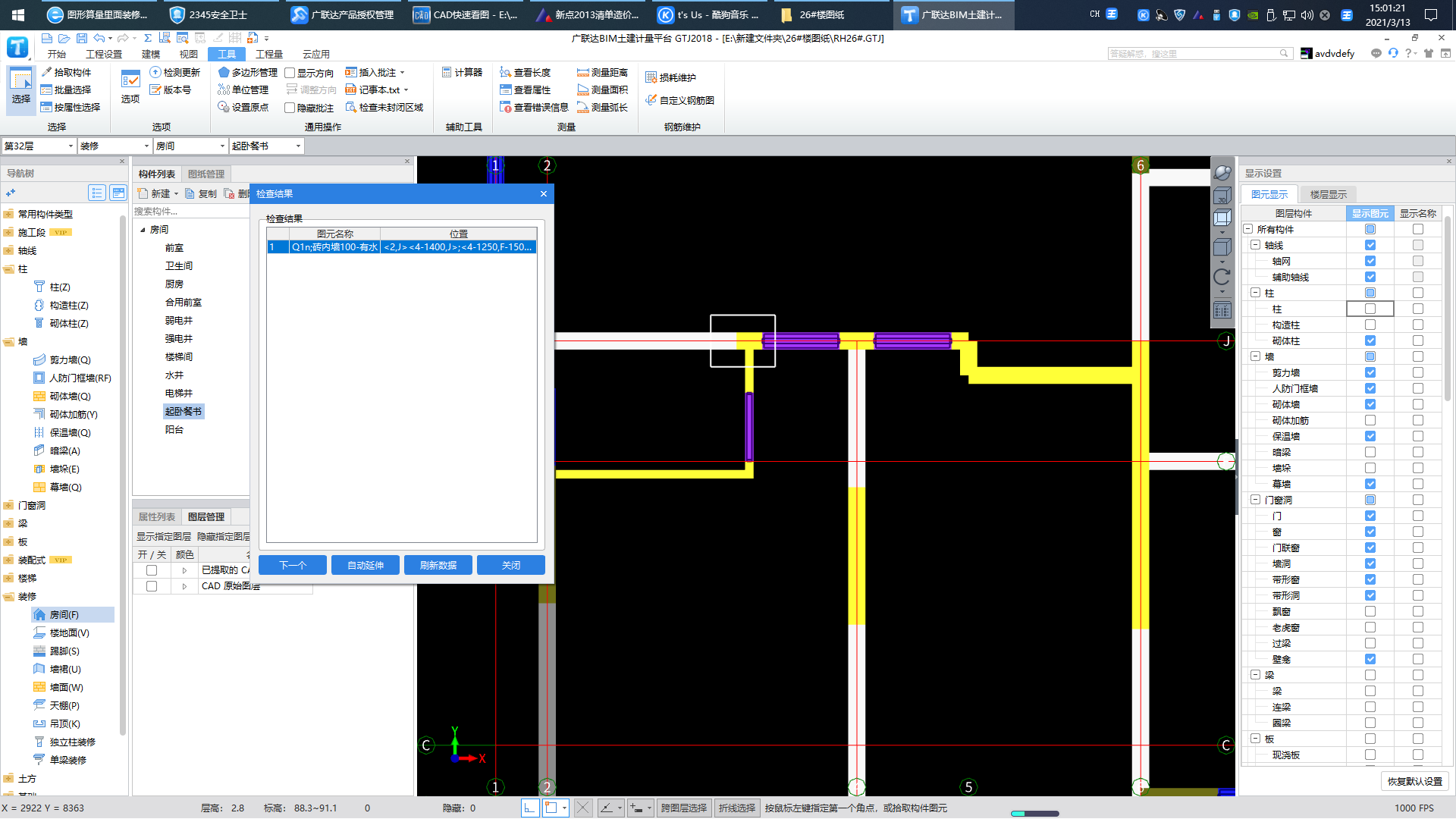Click the 跨图层选择 status bar button
The width and height of the screenshot is (1456, 819).
(684, 808)
